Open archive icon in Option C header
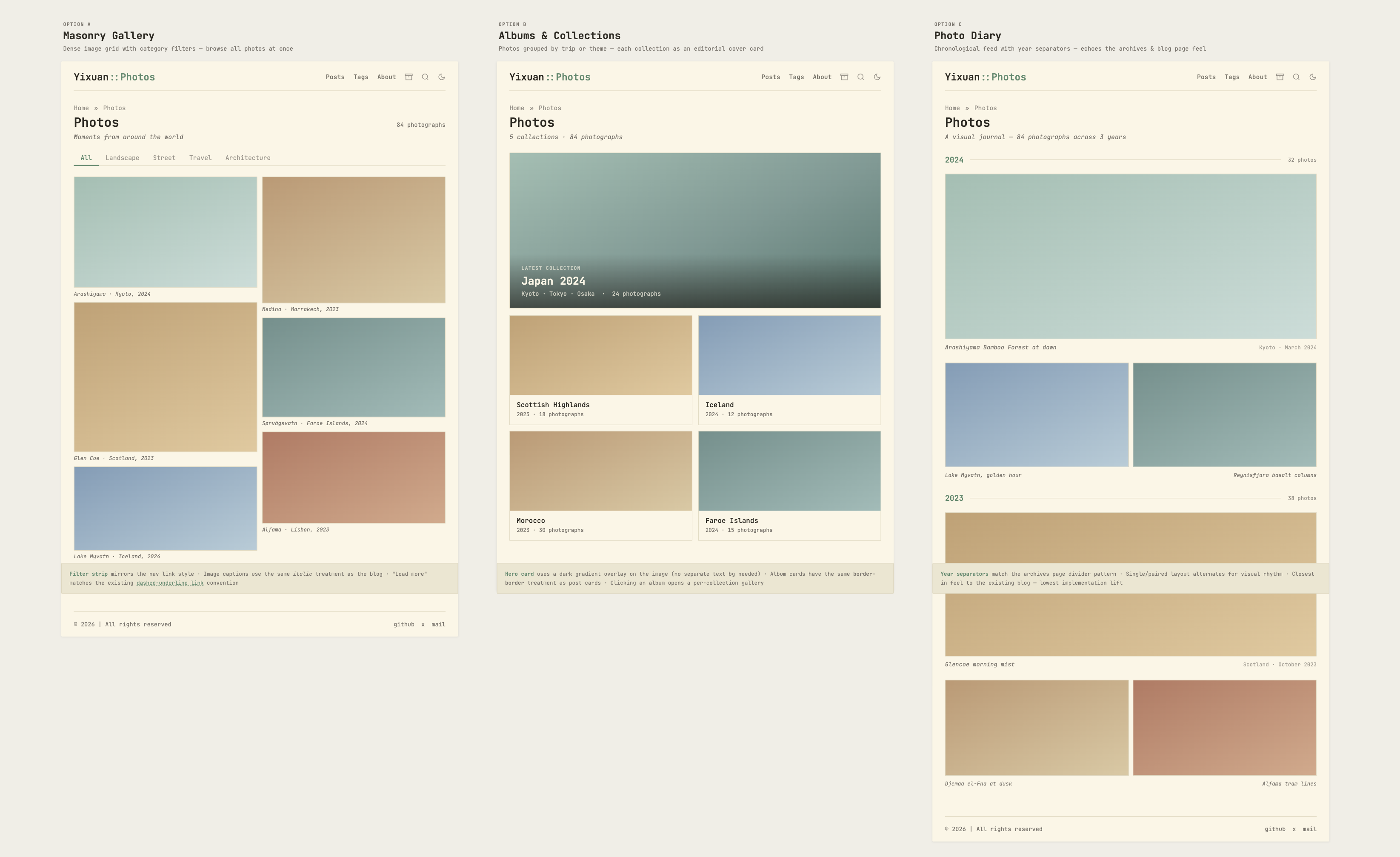Screen dimensions: 1400x857 point(1280,77)
